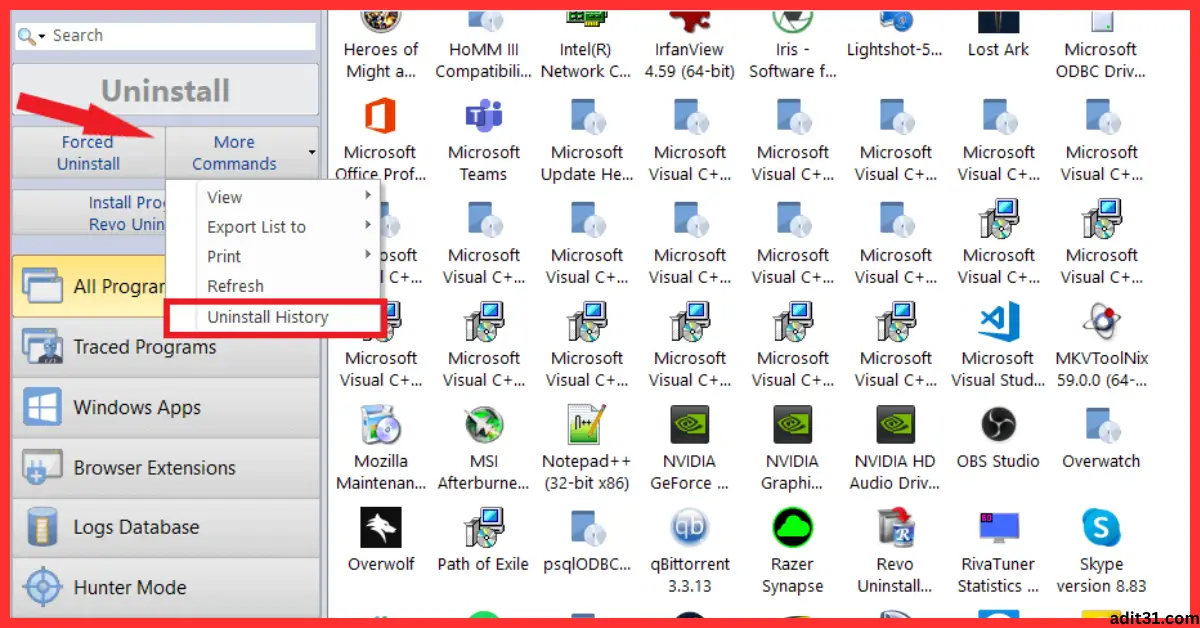Expand the More Commands dropdown arrow

(x=312, y=153)
